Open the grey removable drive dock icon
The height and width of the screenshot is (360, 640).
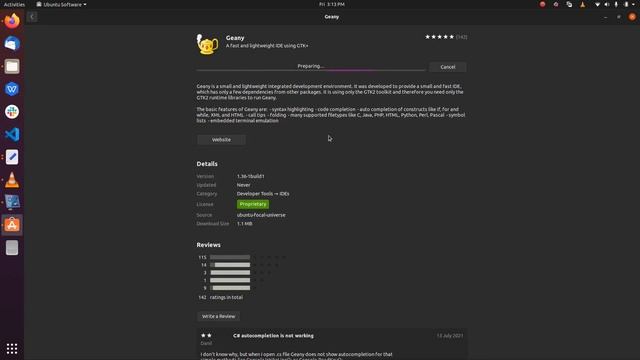point(12,248)
